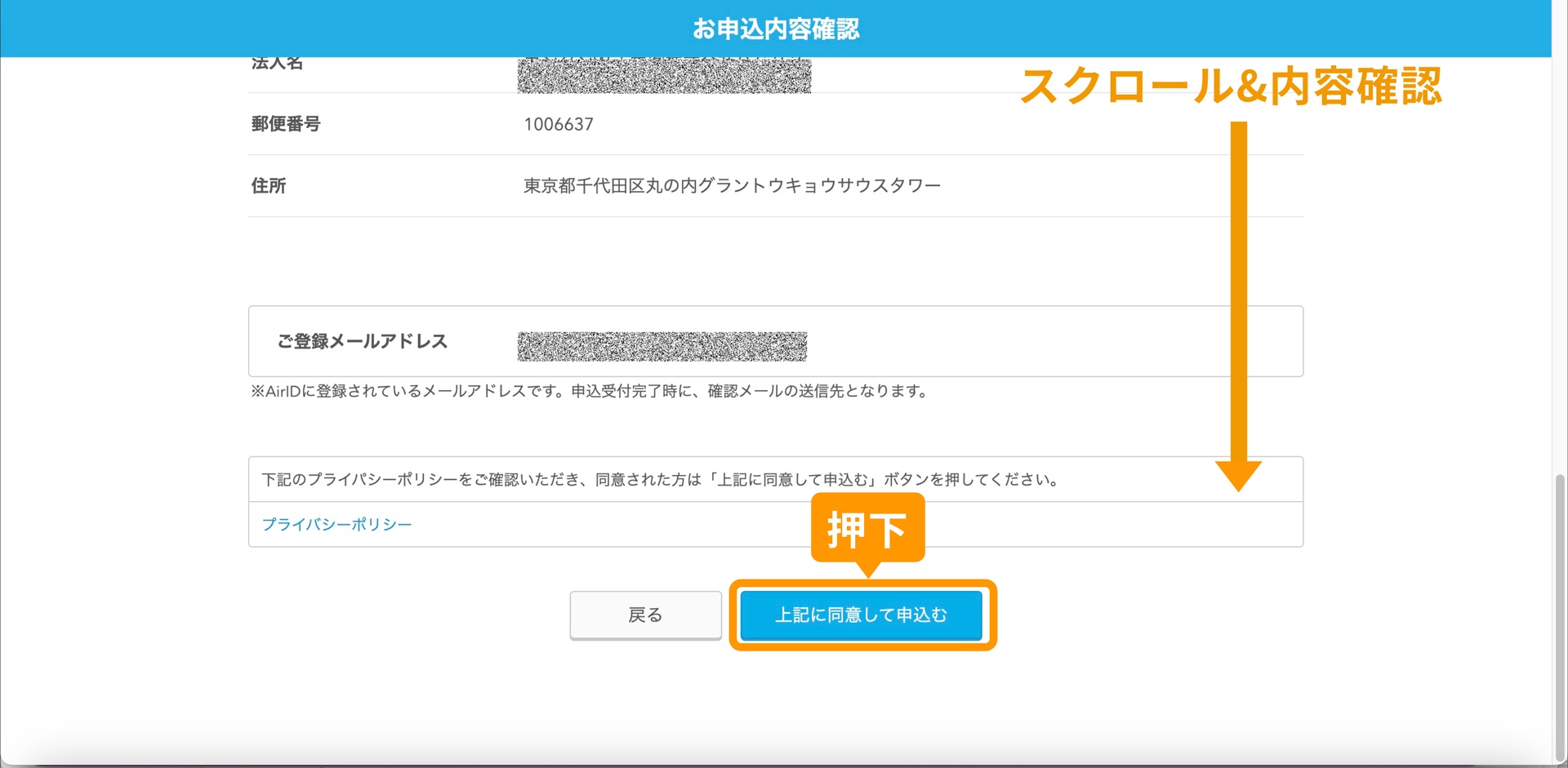Click the masked corporate name value
The image size is (1568, 768).
tap(664, 76)
